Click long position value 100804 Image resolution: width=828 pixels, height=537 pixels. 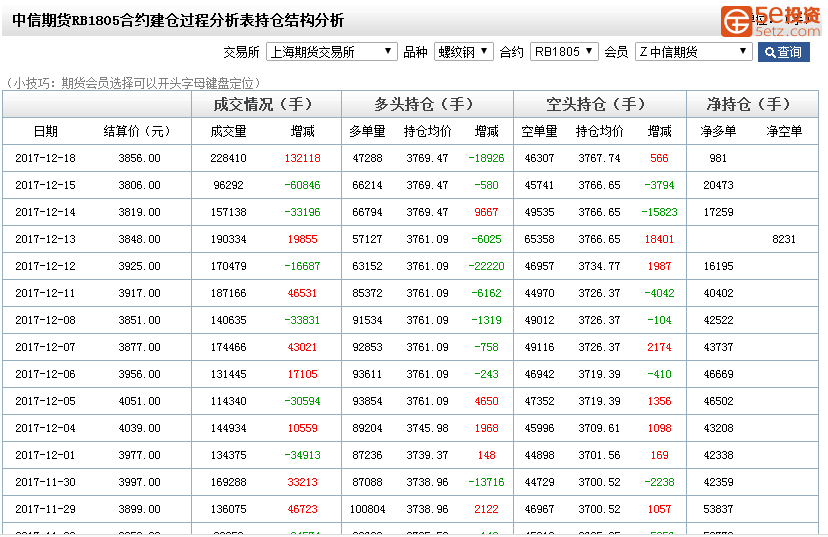pyautogui.click(x=367, y=509)
